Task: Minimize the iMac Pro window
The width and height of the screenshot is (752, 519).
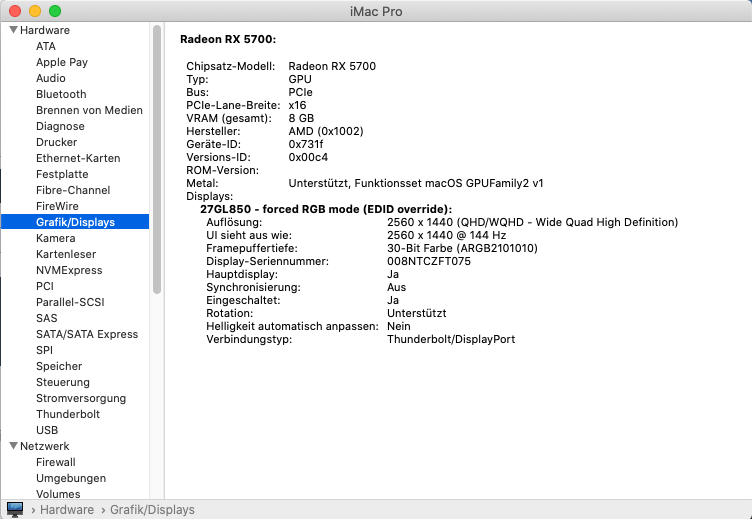Action: (x=35, y=11)
